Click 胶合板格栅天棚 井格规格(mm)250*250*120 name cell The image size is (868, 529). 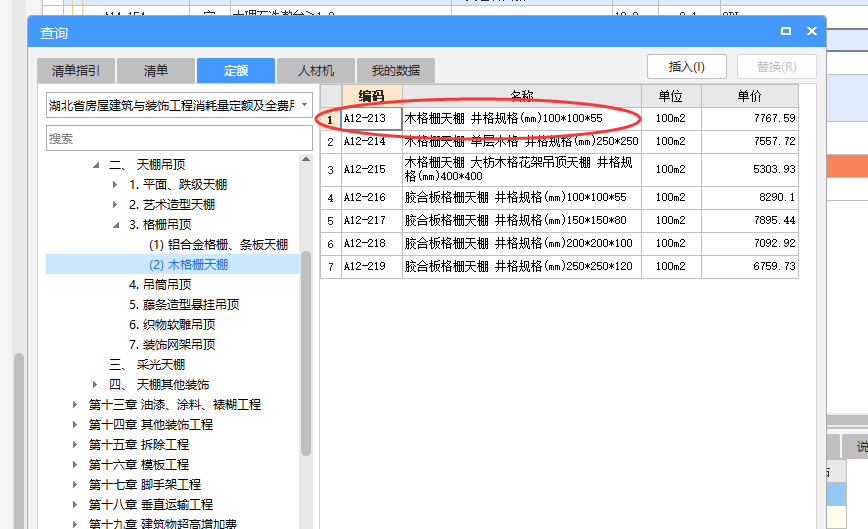521,266
